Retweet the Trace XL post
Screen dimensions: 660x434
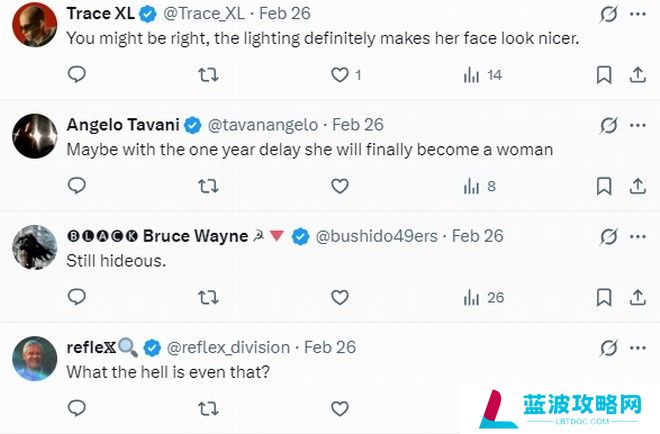click(208, 75)
